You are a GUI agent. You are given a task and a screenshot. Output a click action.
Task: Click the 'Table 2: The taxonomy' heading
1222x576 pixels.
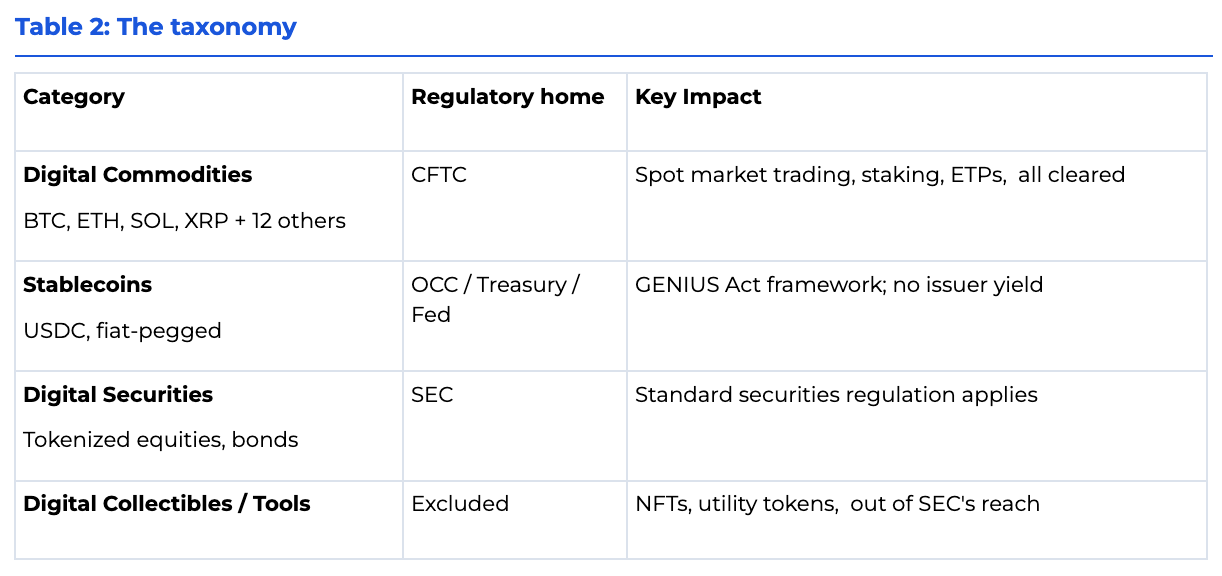click(156, 26)
